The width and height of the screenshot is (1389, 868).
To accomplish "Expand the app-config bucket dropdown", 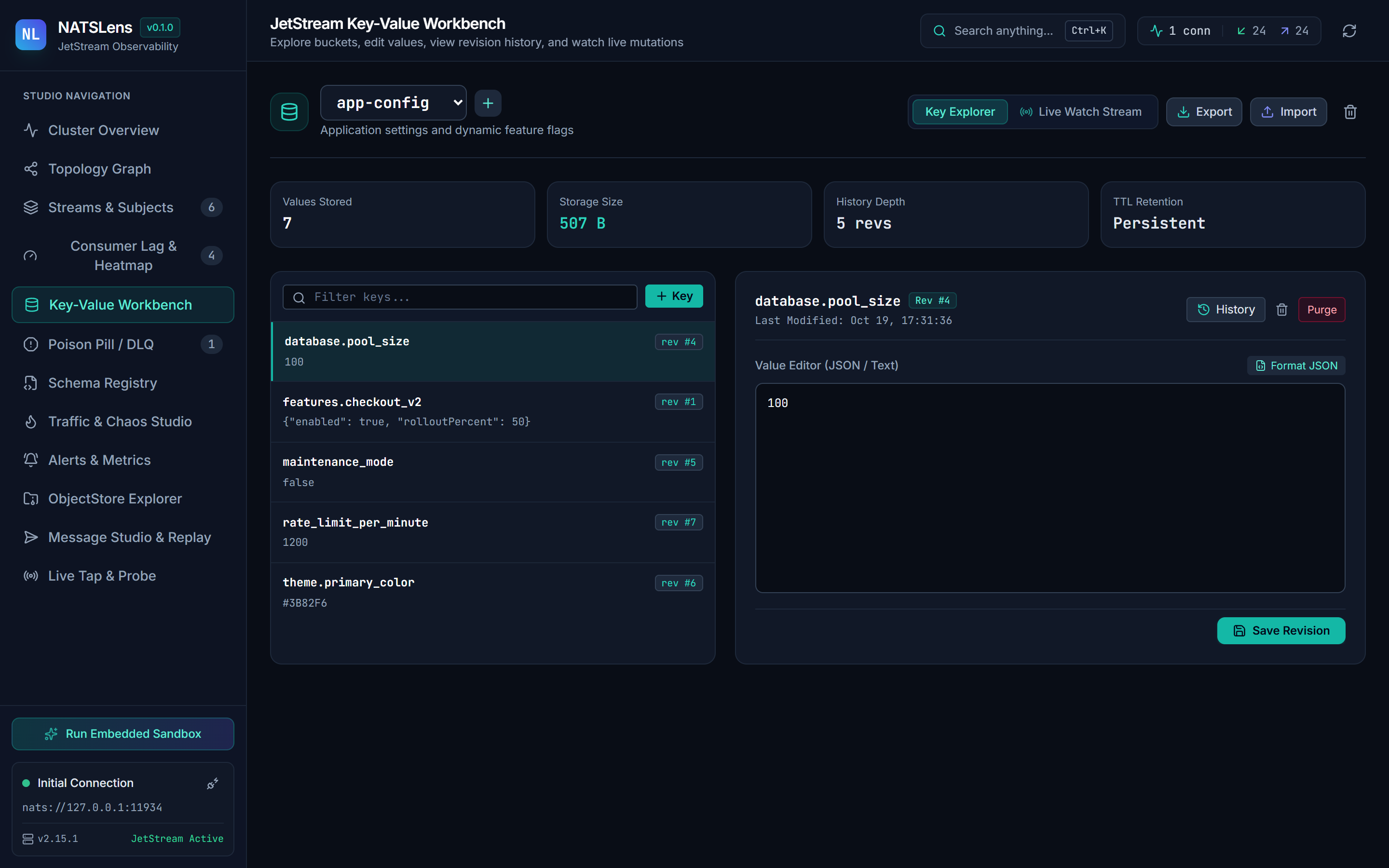I will [x=393, y=103].
